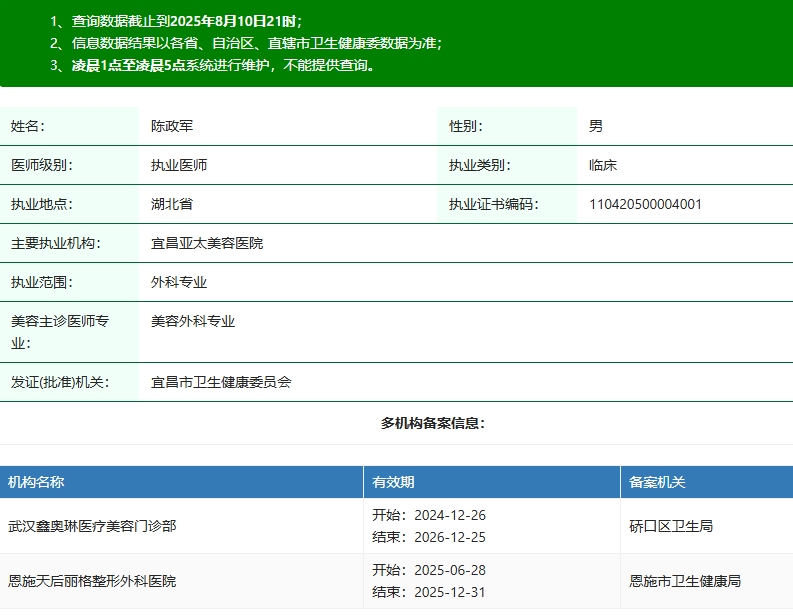Click the 执业证书编码 field label
The image size is (793, 616).
494,205
